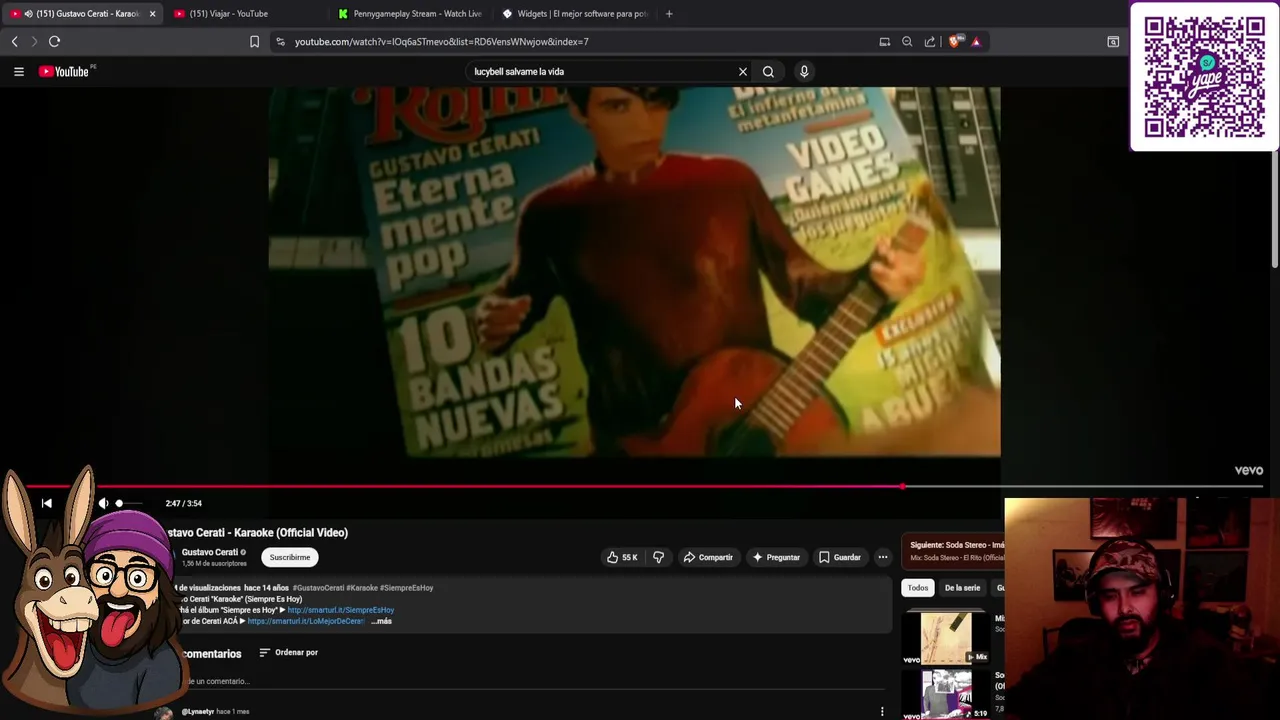Open the Siguiente: Soda Stereo mix panel
Image resolution: width=1280 pixels, height=720 pixels.
coord(953,551)
